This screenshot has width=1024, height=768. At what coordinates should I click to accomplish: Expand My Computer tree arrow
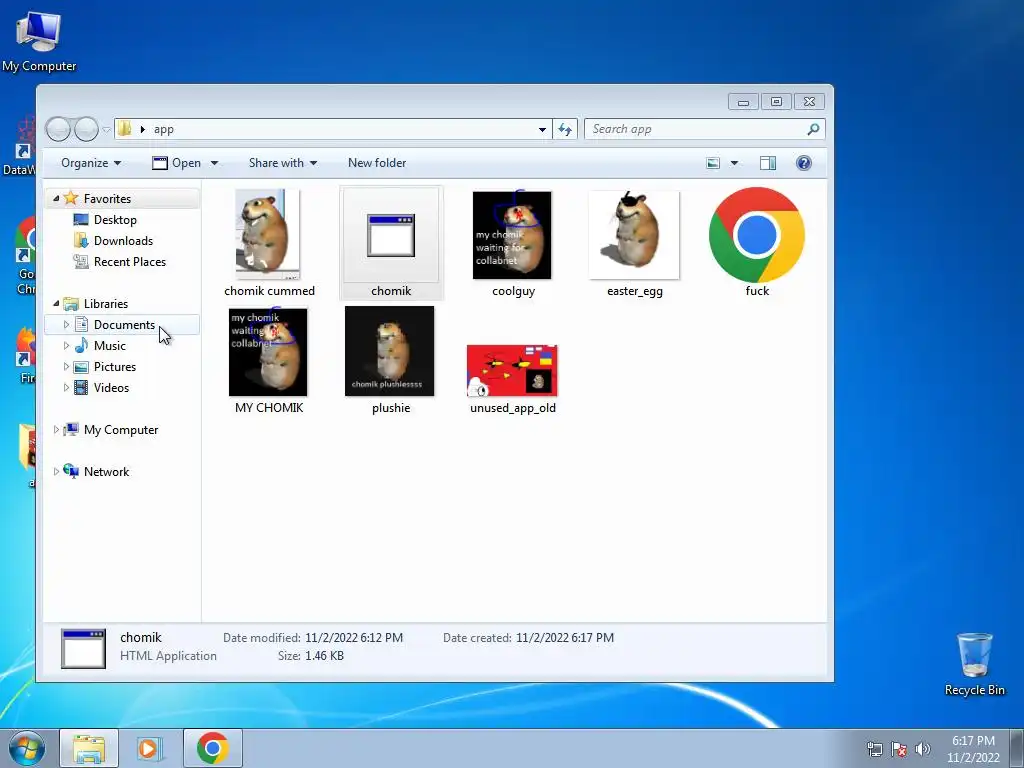[x=56, y=430]
